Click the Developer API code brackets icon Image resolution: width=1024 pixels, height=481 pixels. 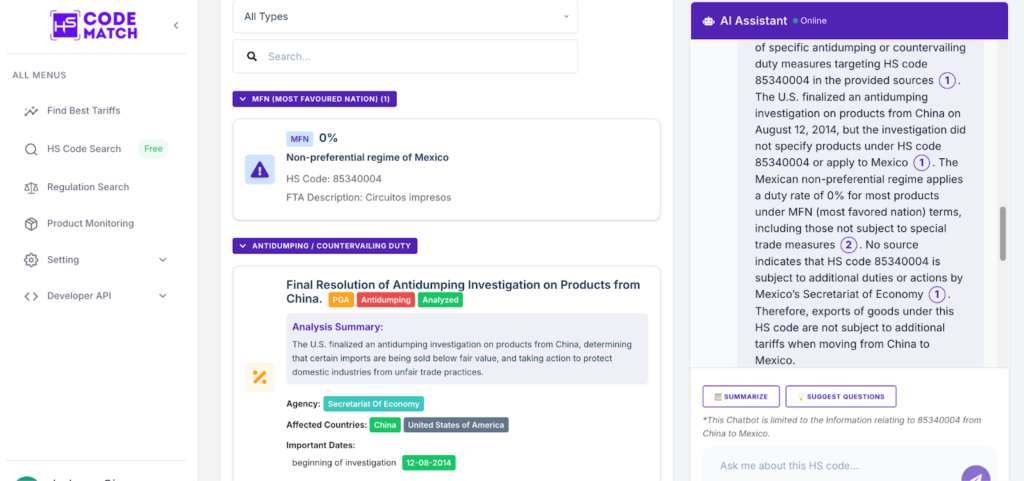(31, 296)
